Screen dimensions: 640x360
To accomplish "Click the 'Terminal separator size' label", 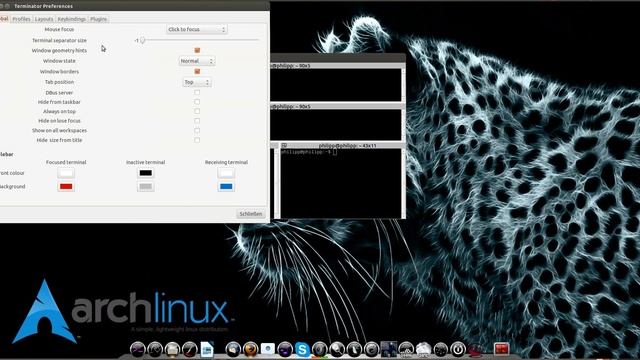I will pos(59,40).
